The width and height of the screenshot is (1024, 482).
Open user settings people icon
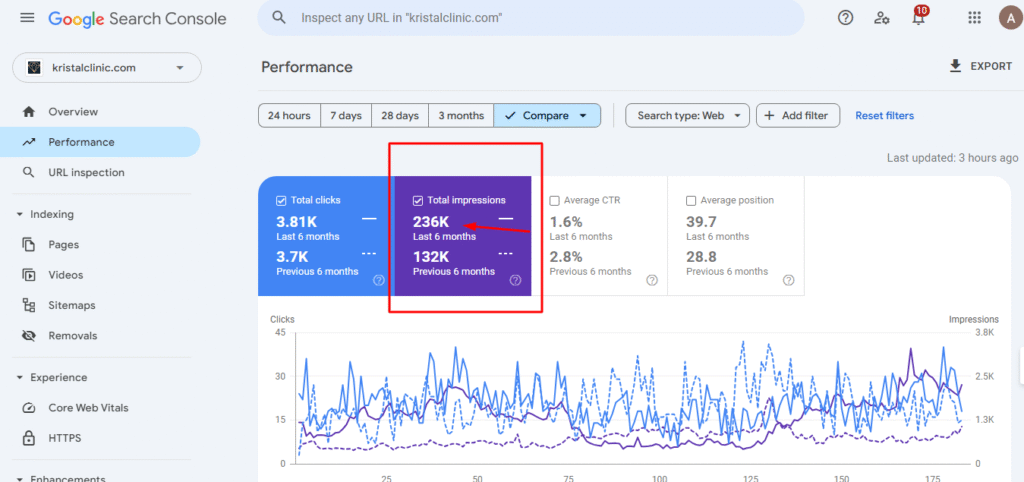[882, 18]
